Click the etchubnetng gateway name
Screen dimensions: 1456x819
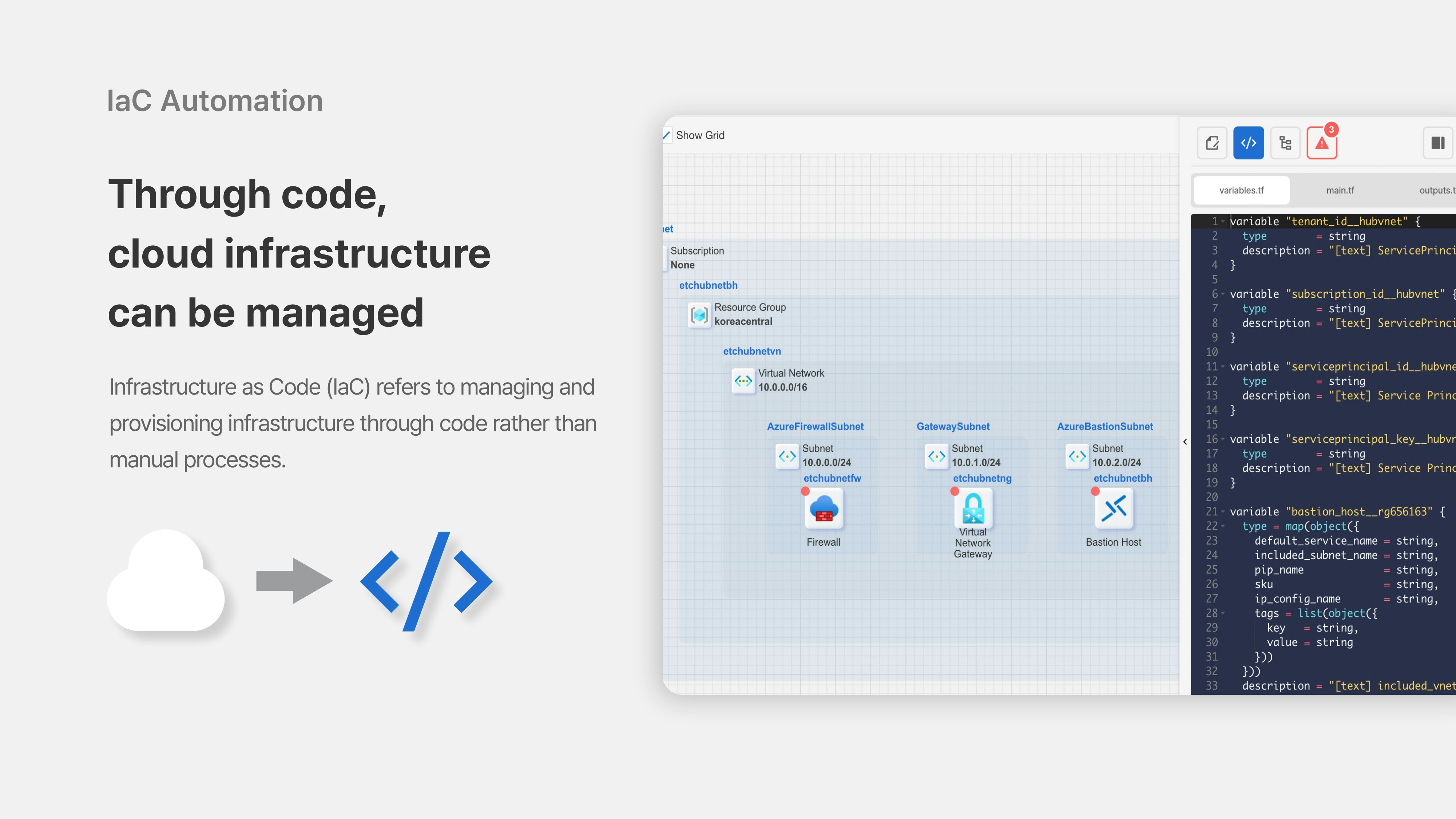click(982, 478)
